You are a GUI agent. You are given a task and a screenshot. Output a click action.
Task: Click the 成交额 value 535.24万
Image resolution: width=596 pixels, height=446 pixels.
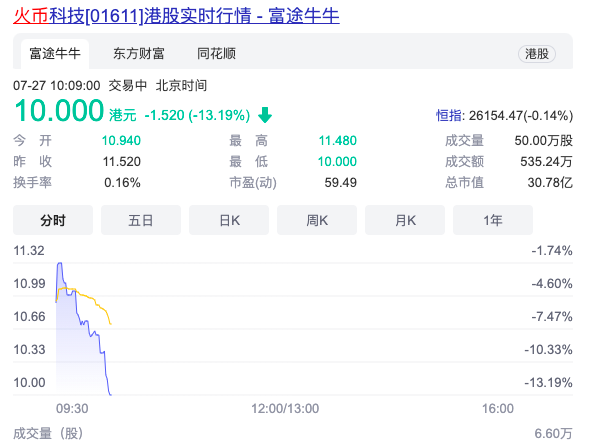tap(546, 162)
